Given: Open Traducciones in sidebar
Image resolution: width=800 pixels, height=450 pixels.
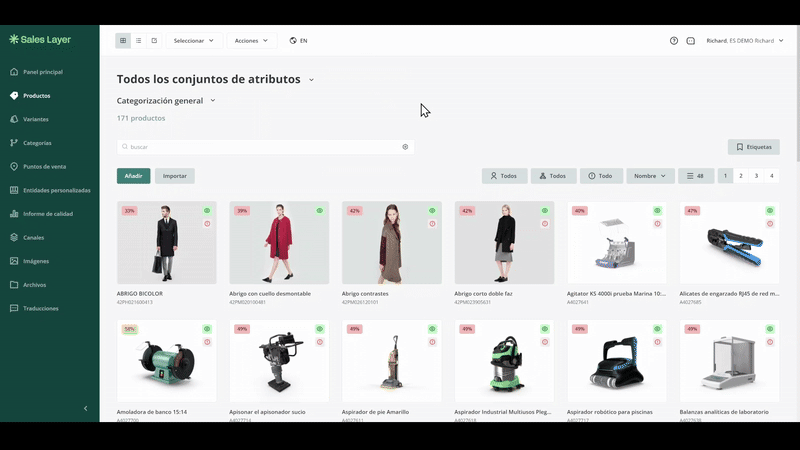Looking at the screenshot, I should point(41,309).
